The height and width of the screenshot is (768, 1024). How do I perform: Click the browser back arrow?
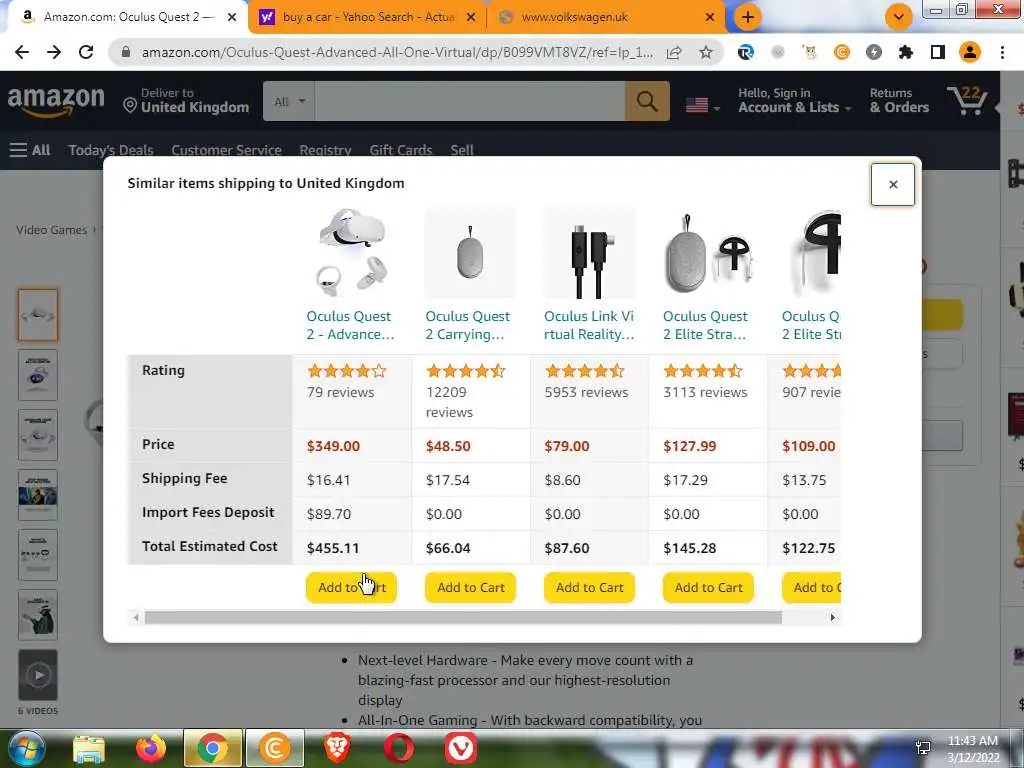[x=22, y=52]
